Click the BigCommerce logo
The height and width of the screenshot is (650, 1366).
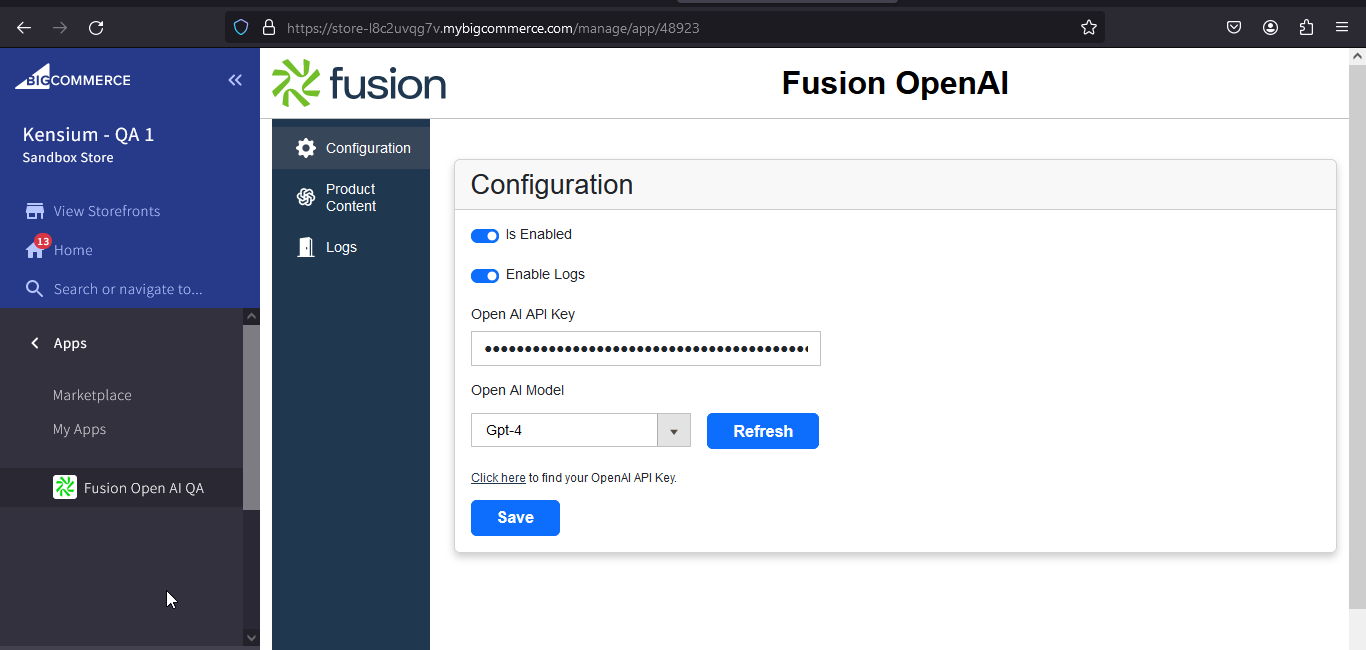(73, 77)
